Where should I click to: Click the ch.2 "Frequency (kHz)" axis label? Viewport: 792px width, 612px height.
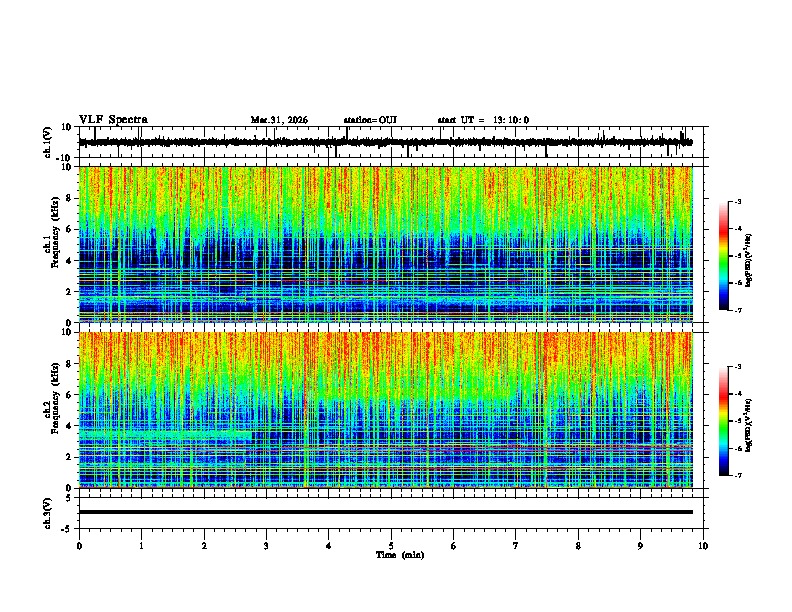[55, 398]
